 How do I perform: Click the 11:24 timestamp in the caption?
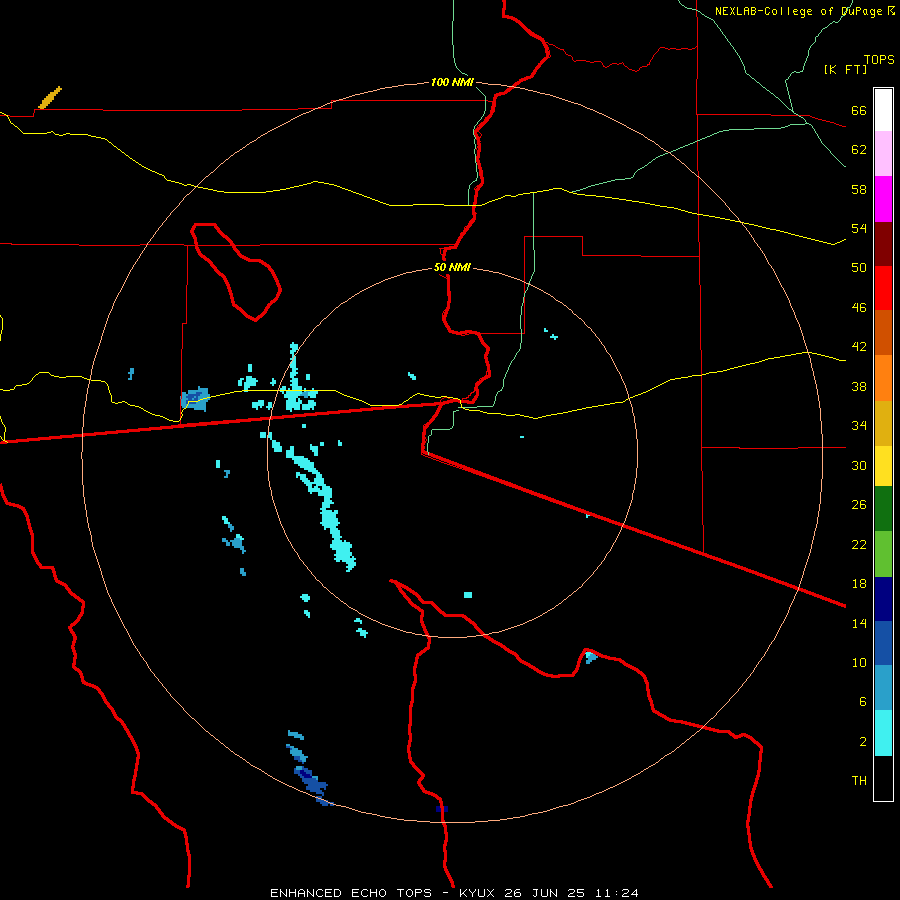[x=617, y=893]
